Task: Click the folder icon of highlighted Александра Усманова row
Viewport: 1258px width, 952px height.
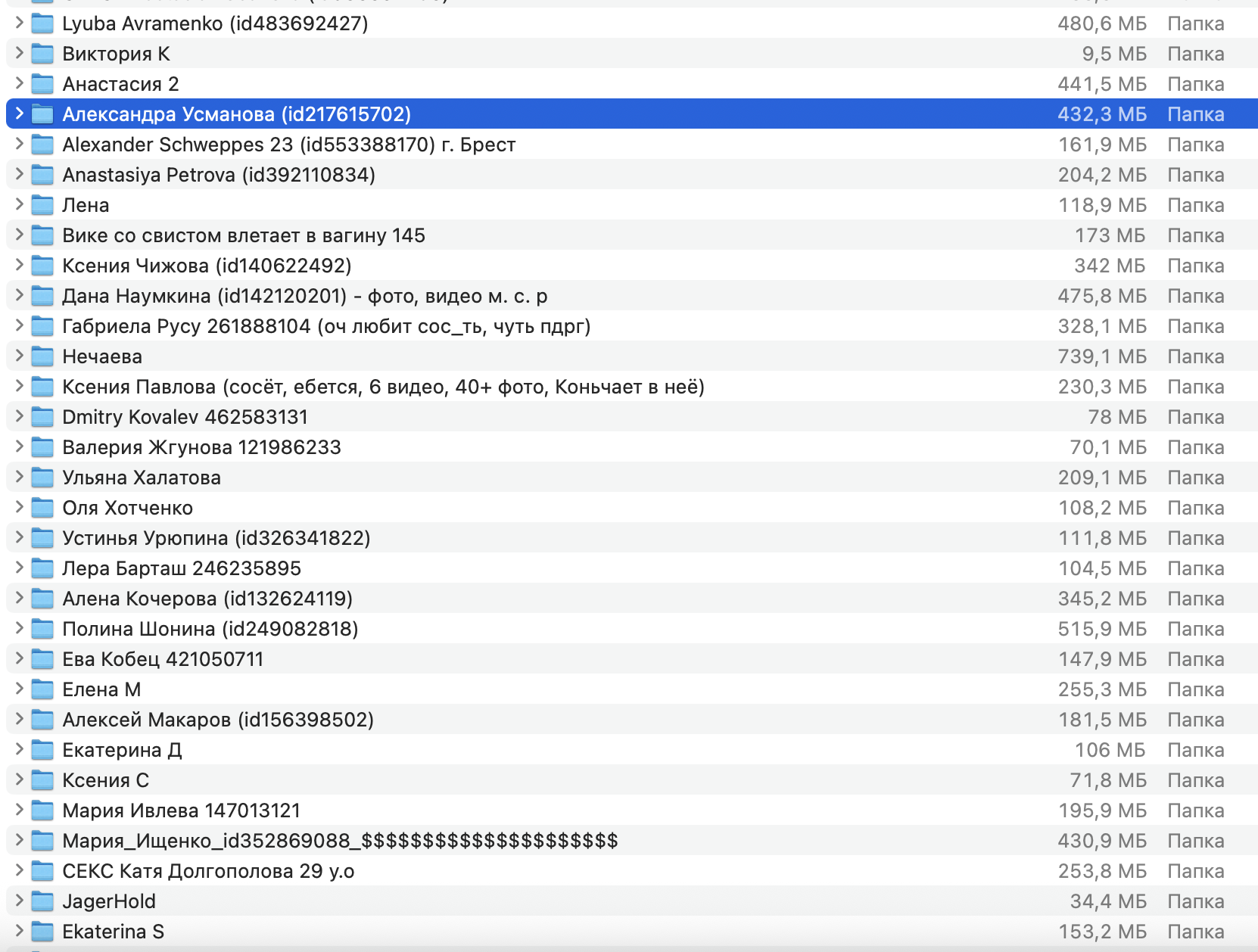Action: click(42, 114)
